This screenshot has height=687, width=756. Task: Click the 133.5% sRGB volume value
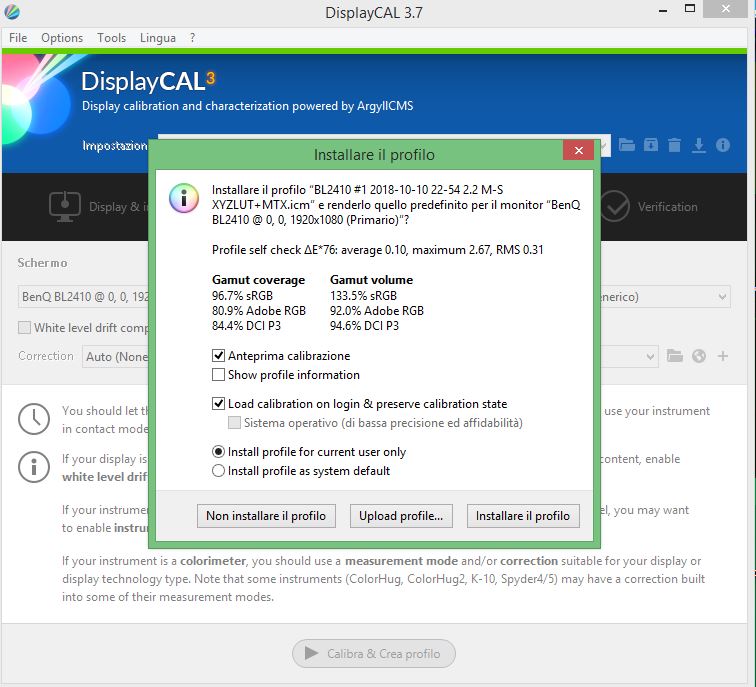363,296
